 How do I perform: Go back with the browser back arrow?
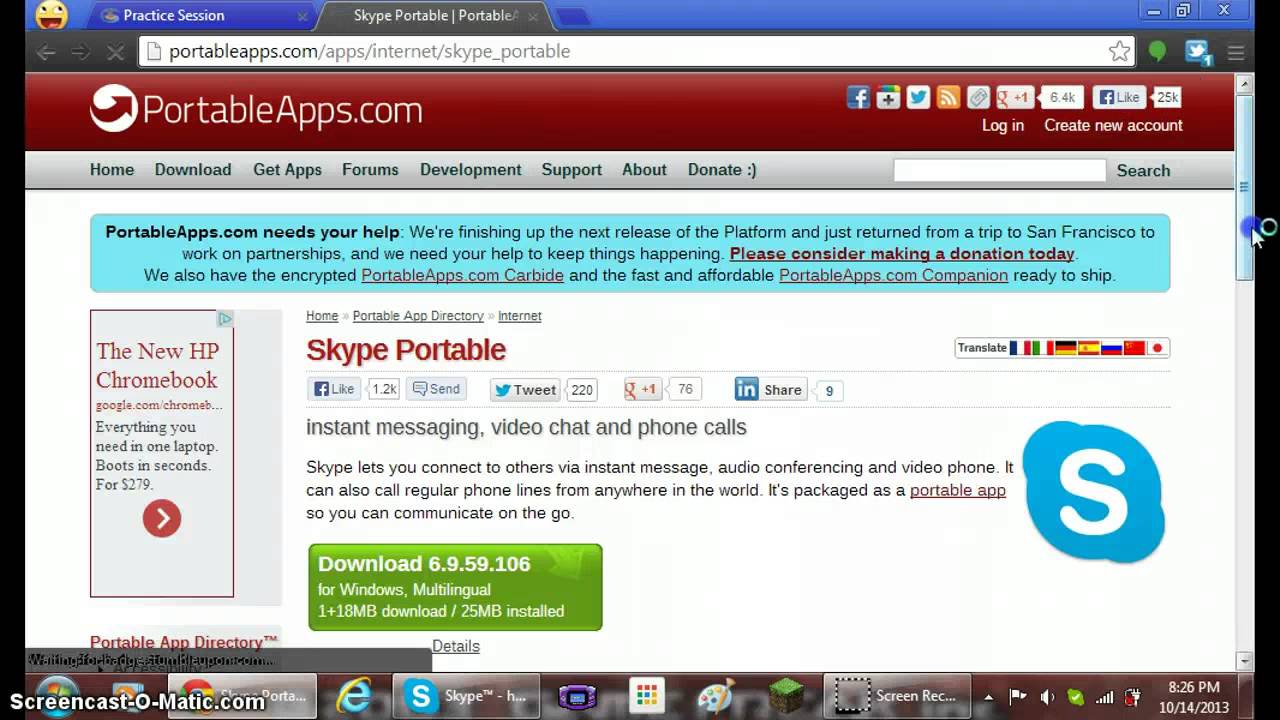[46, 52]
